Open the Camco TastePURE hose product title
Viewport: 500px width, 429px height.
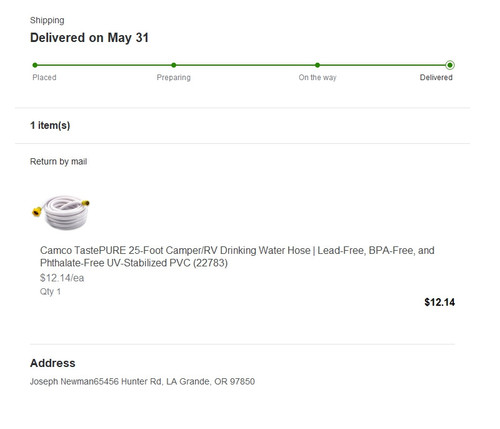(237, 256)
